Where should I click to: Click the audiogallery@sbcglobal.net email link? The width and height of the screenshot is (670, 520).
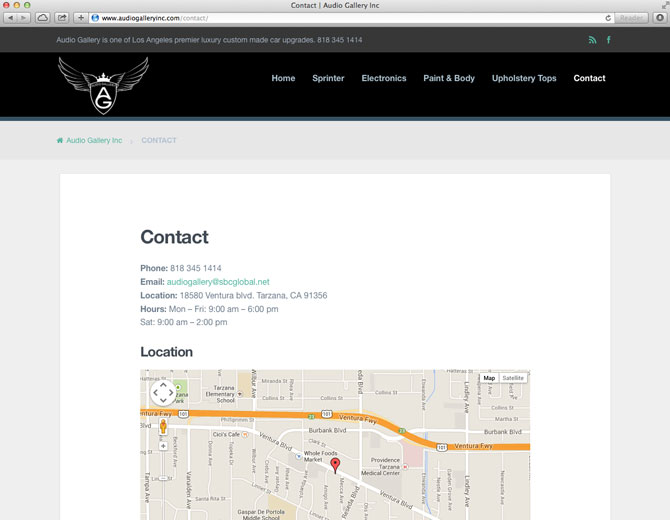point(218,282)
